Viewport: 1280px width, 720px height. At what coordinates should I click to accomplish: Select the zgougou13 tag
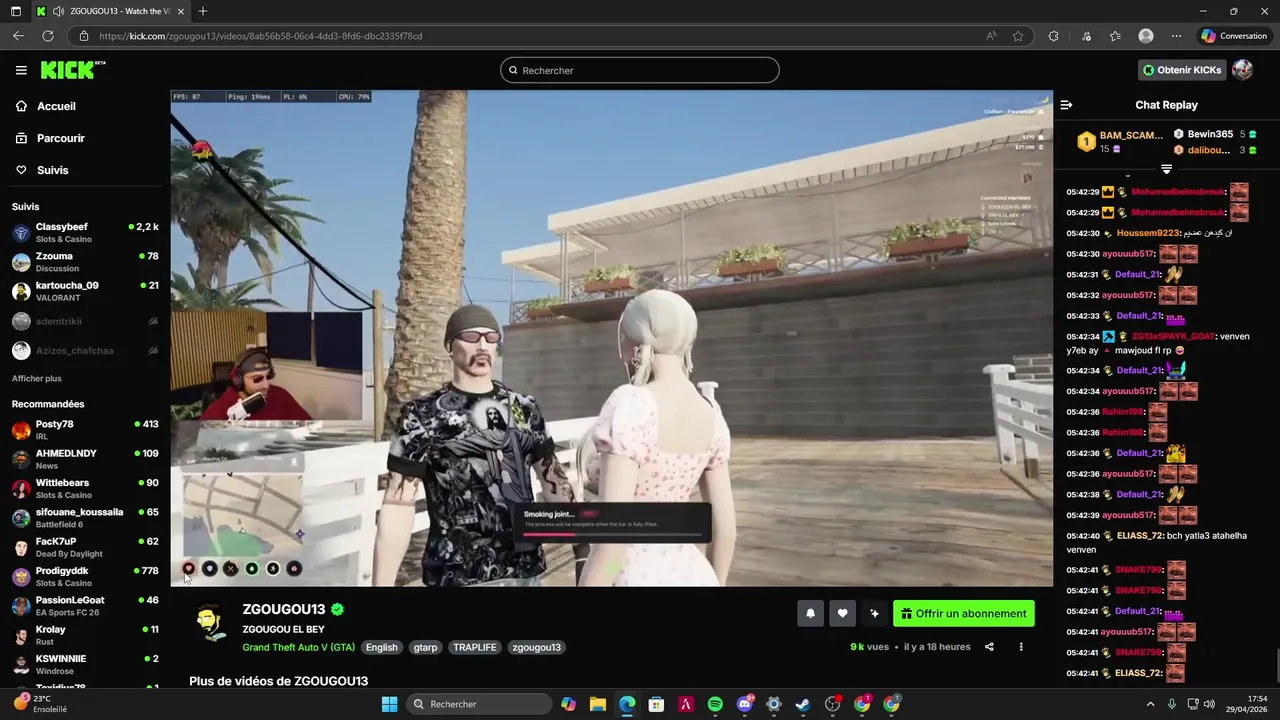coord(536,647)
